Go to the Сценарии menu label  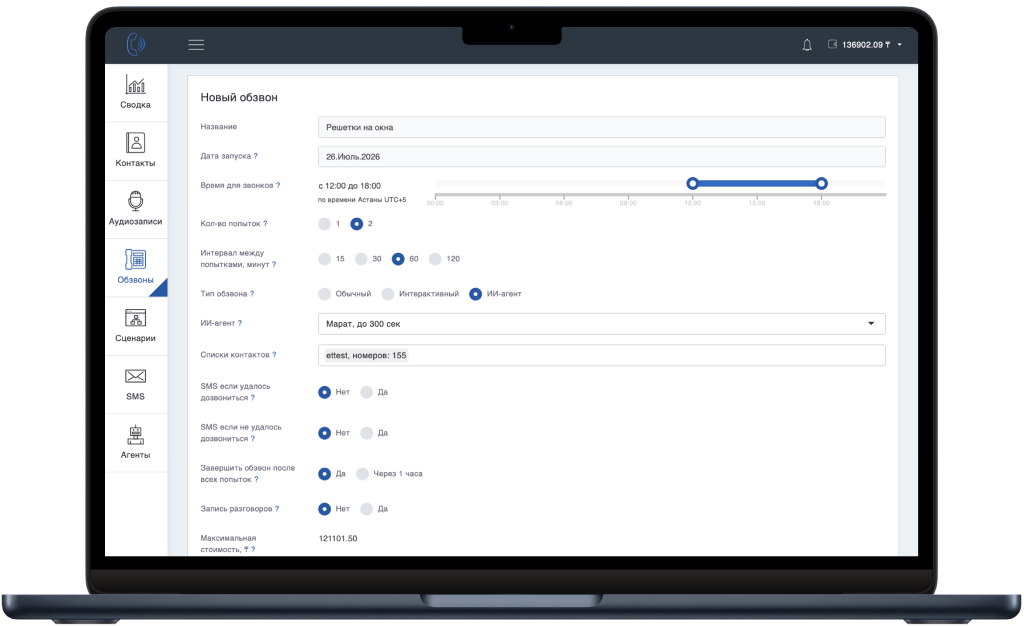pyautogui.click(x=135, y=338)
